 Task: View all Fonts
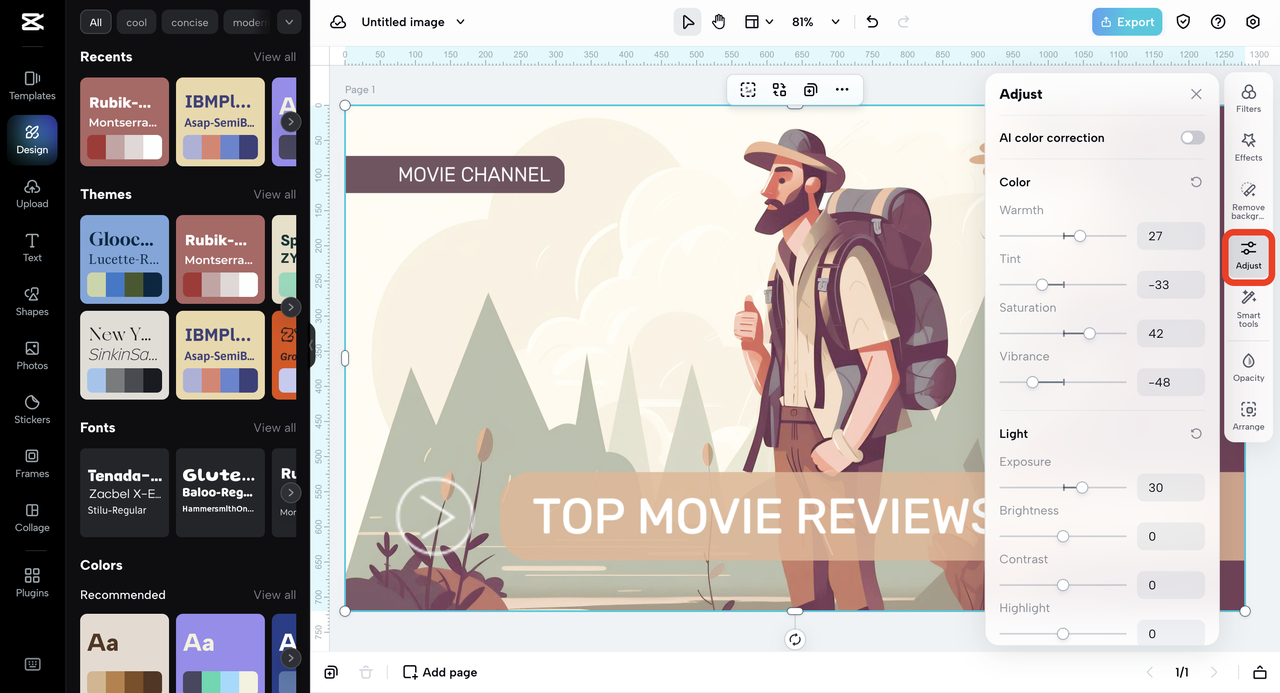pos(275,427)
